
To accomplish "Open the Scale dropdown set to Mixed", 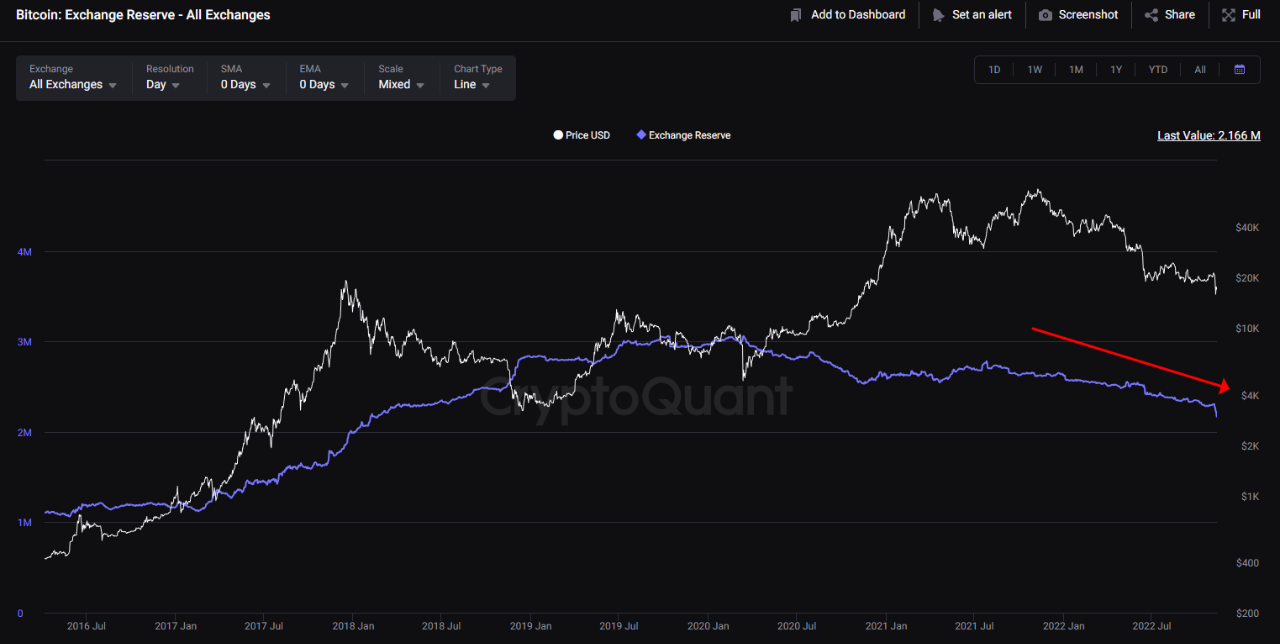I will click(402, 78).
